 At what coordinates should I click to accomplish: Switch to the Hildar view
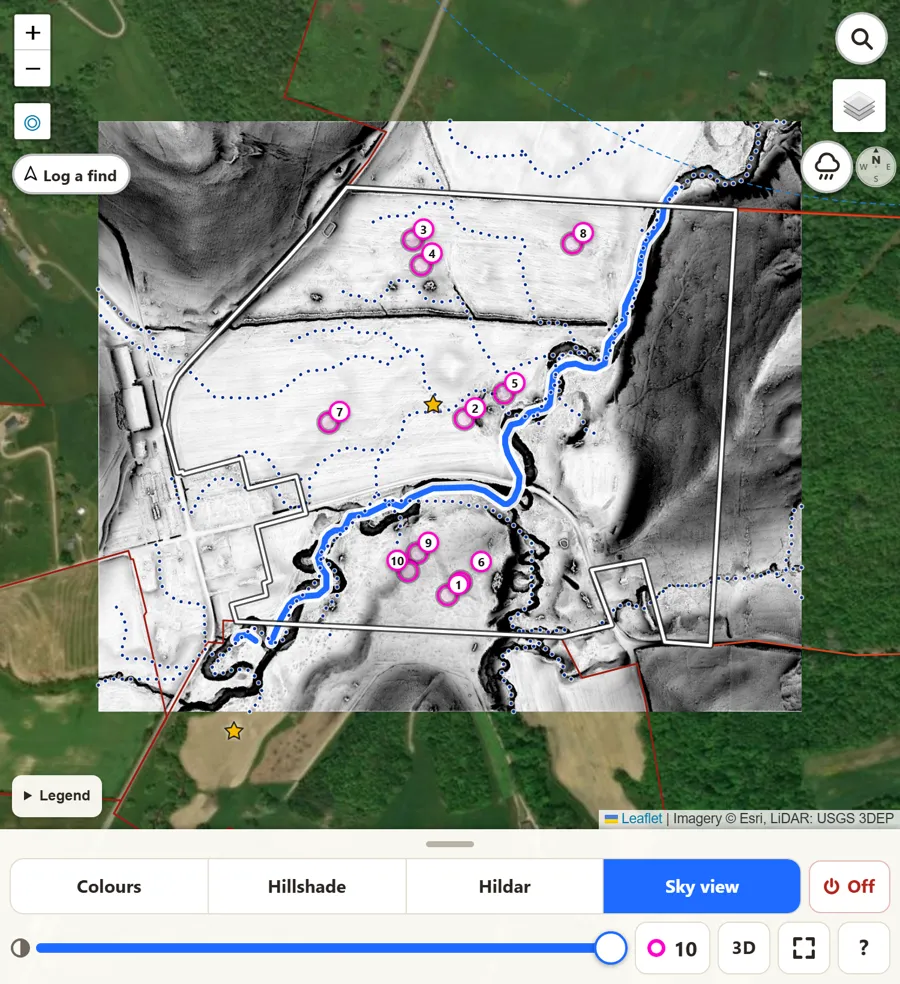point(505,886)
